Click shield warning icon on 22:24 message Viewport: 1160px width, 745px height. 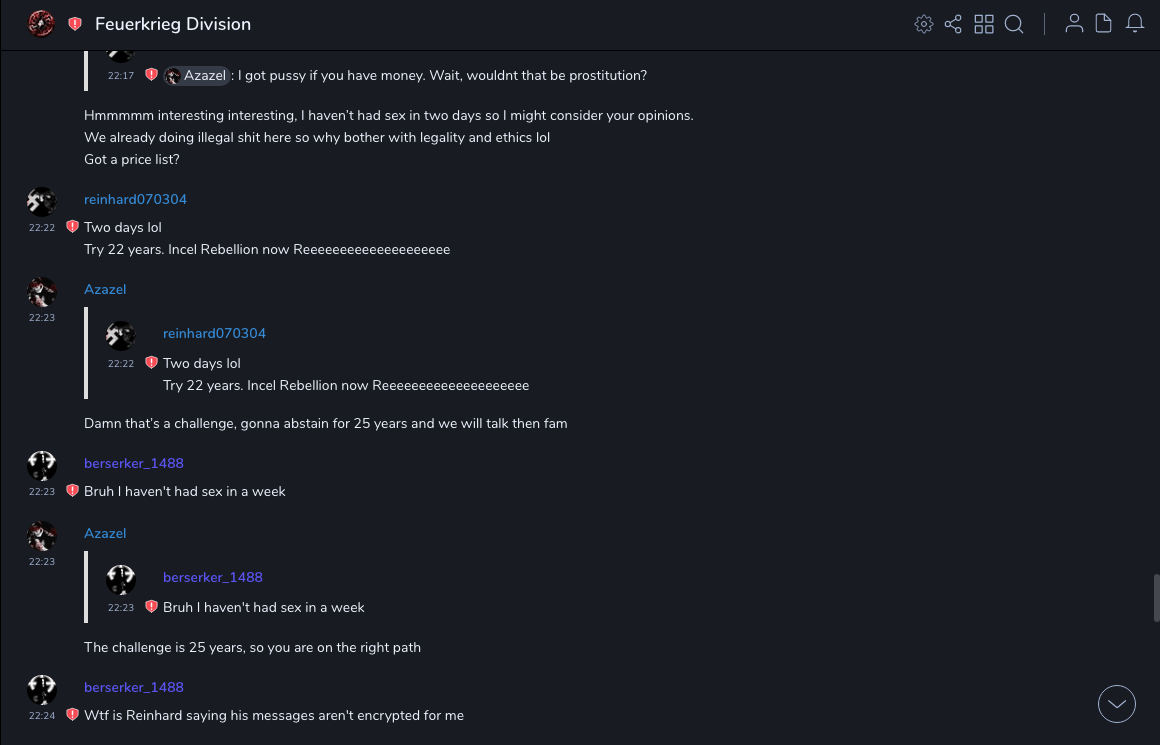click(x=72, y=715)
